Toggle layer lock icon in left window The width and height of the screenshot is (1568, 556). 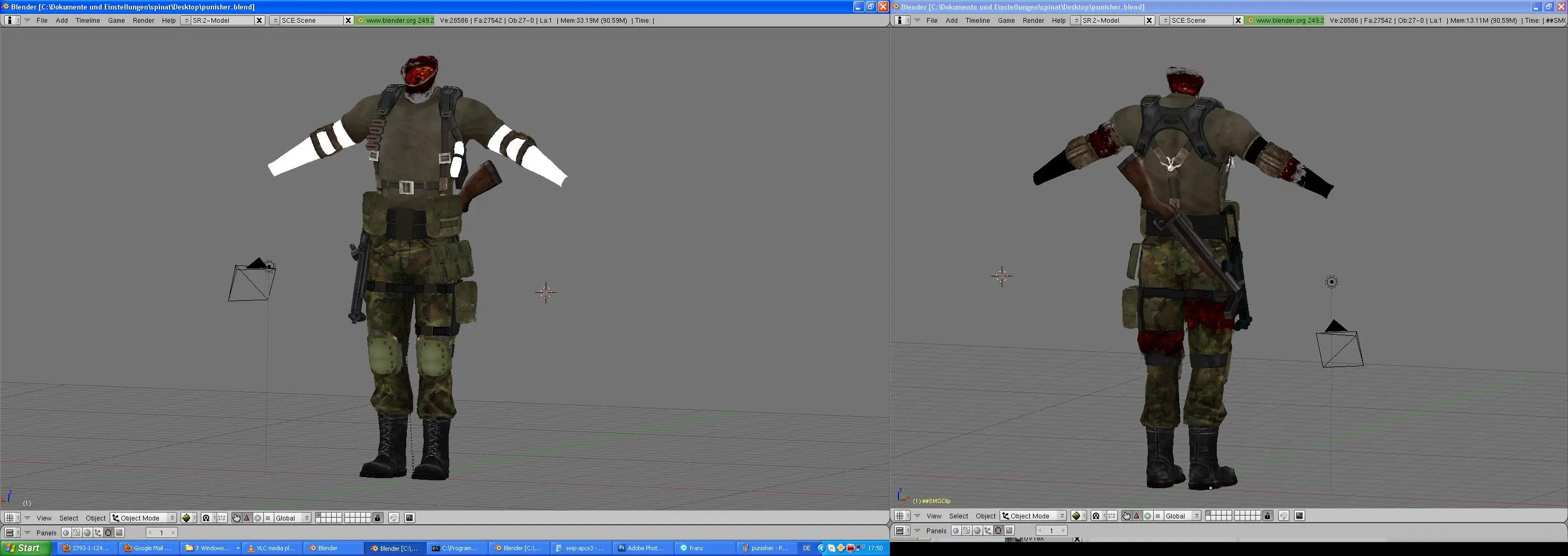tap(378, 518)
